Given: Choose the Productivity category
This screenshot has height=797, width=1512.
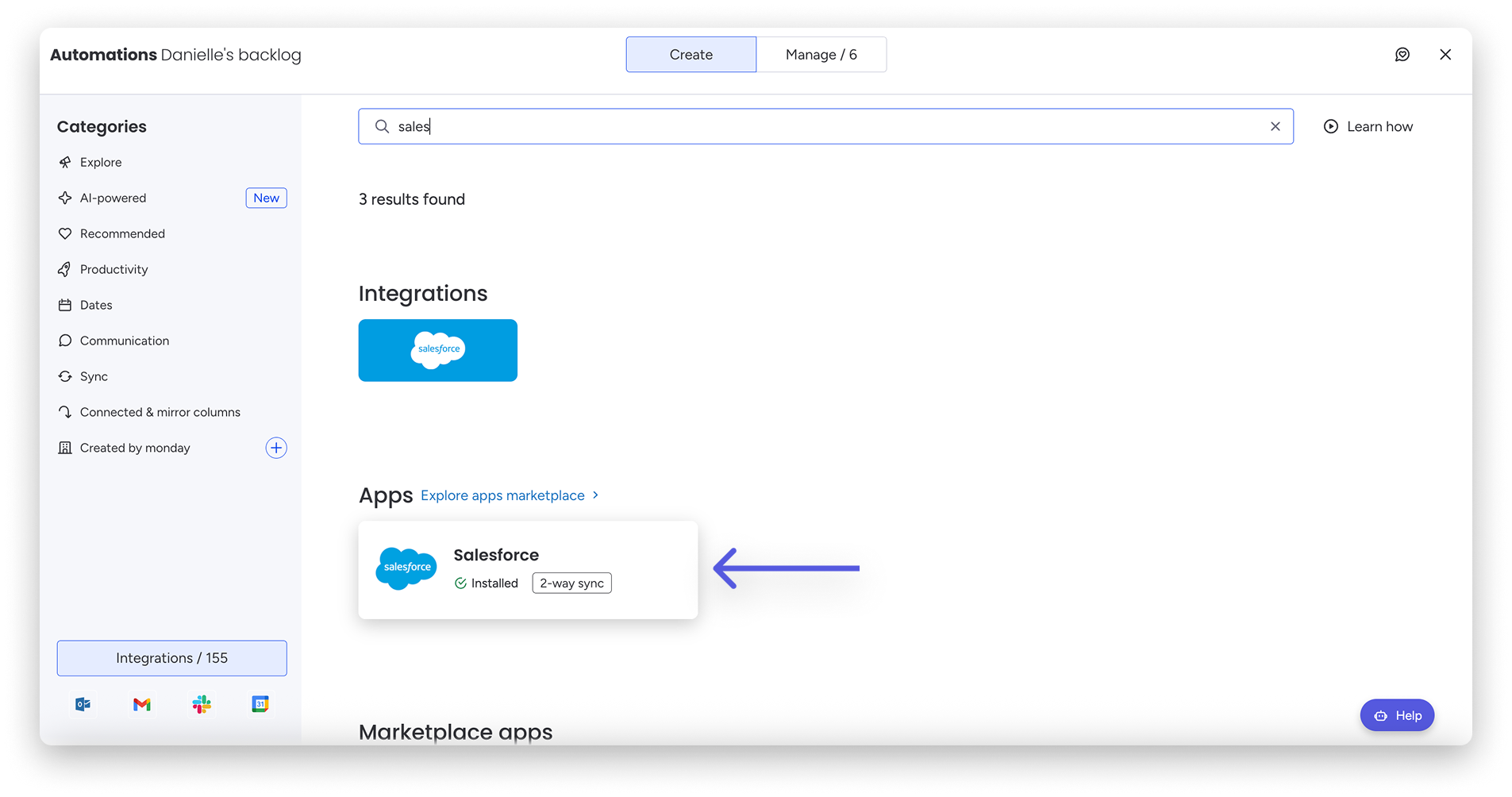Looking at the screenshot, I should click(113, 270).
